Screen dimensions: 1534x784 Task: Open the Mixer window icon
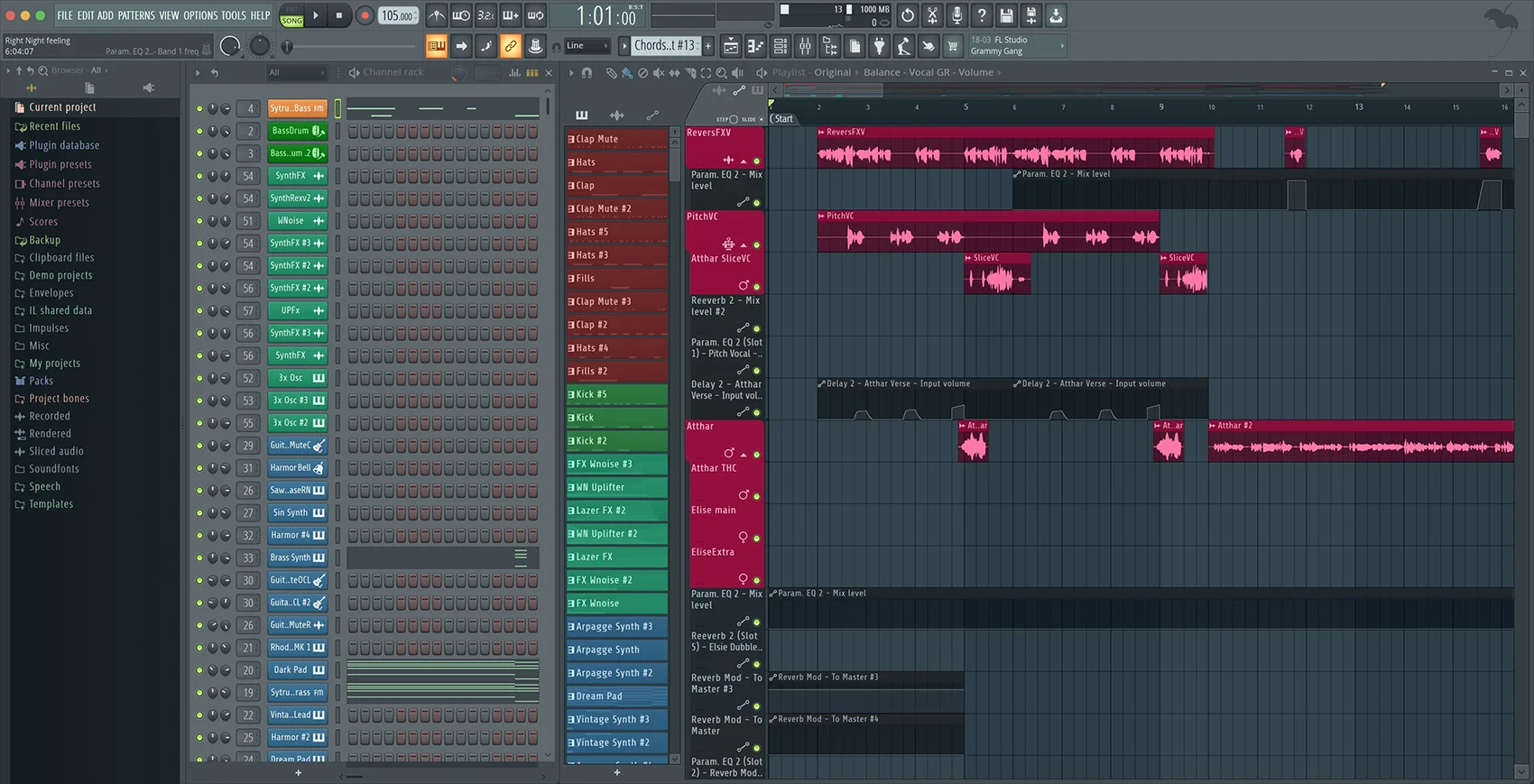click(x=805, y=46)
